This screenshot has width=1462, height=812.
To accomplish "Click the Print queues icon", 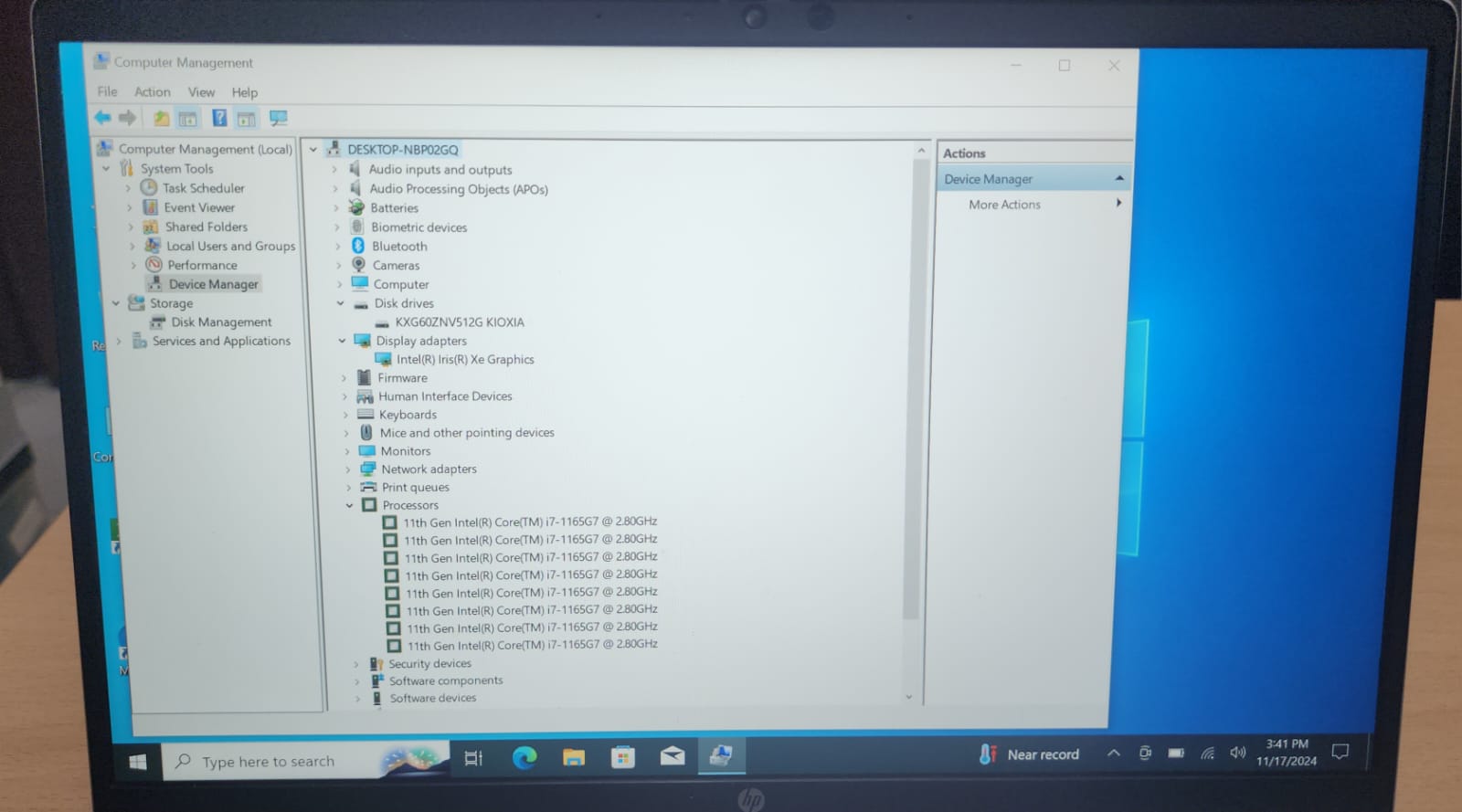I will (x=368, y=487).
